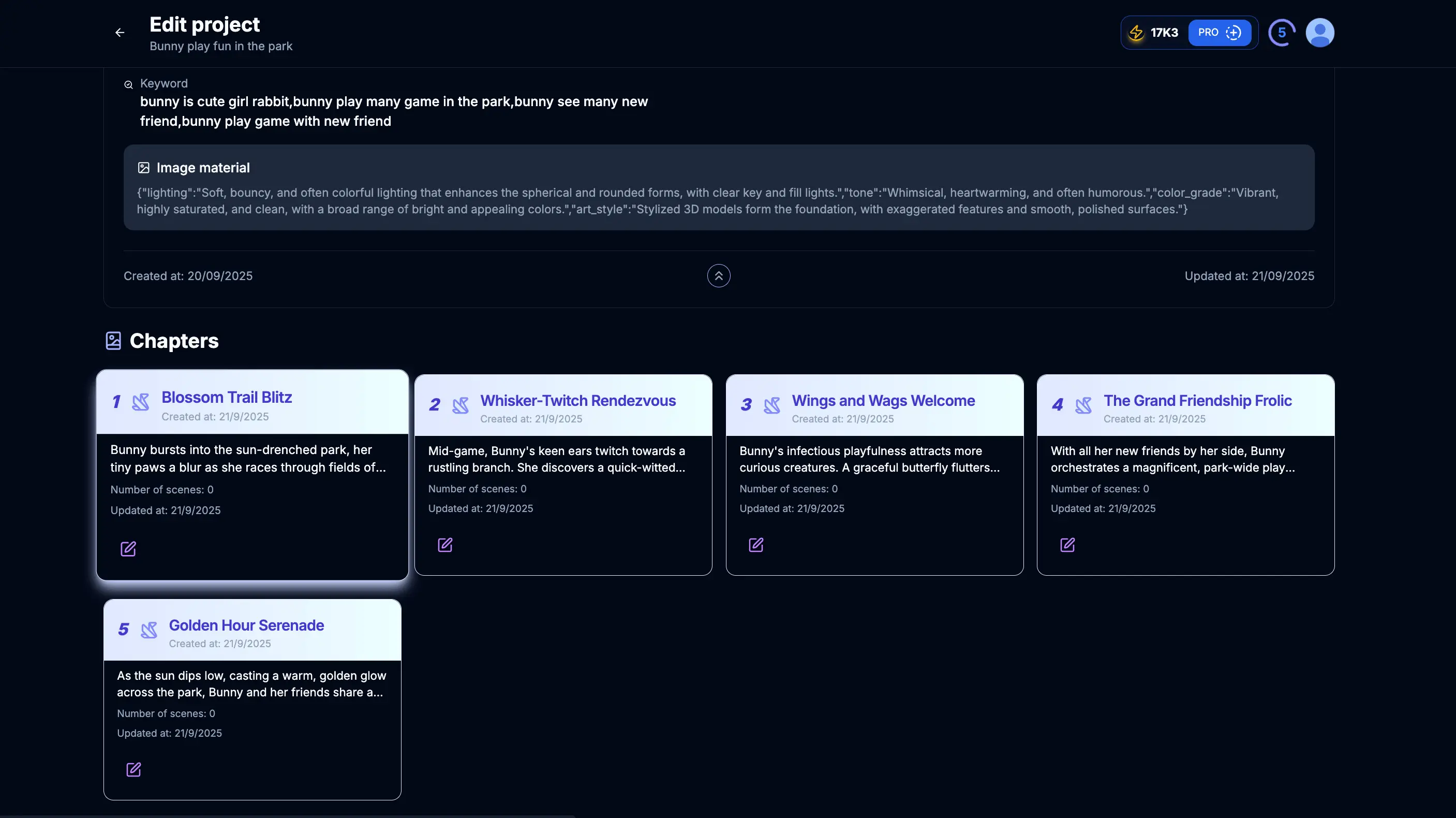The height and width of the screenshot is (818, 1456).
Task: Open Wings and Wags Welcome title
Action: (883, 401)
